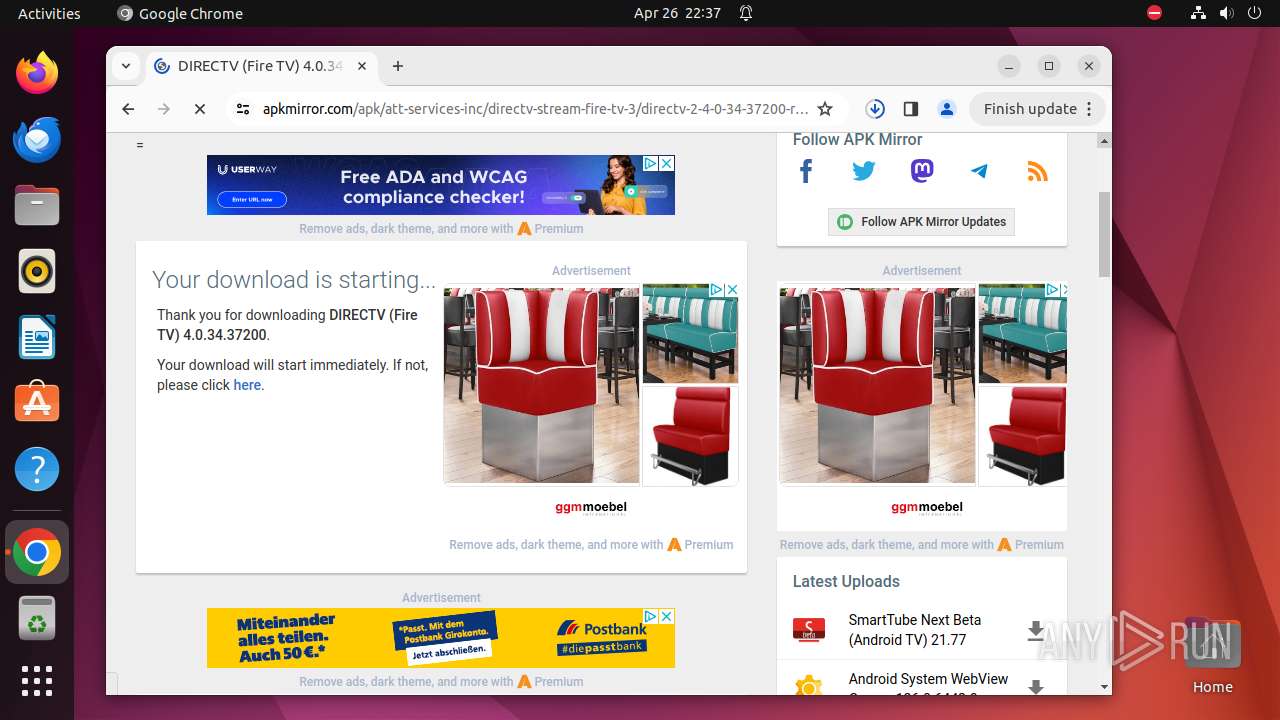Click Finish update button
This screenshot has width=1280, height=720.
[1037, 109]
